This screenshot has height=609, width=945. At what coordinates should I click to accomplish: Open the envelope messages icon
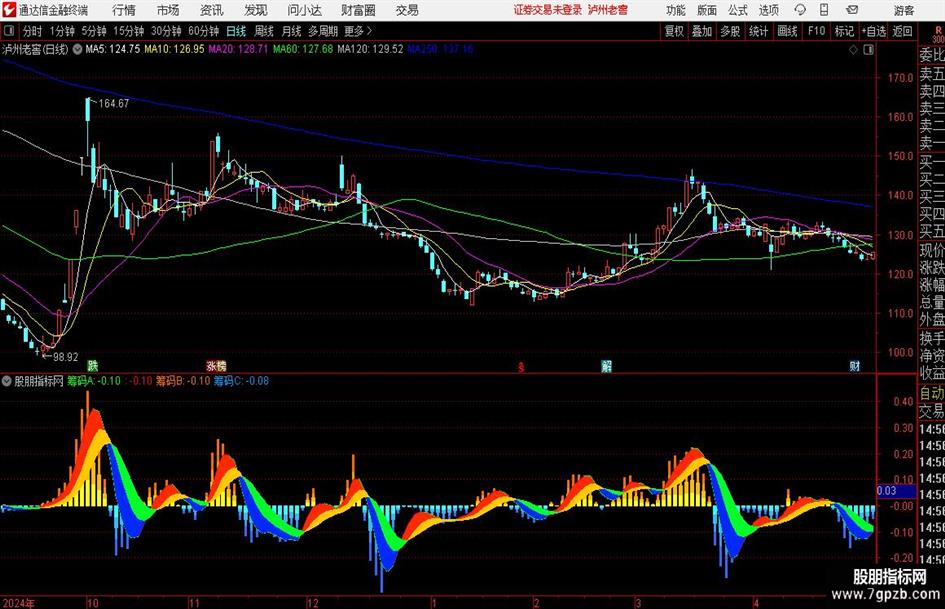tap(852, 10)
